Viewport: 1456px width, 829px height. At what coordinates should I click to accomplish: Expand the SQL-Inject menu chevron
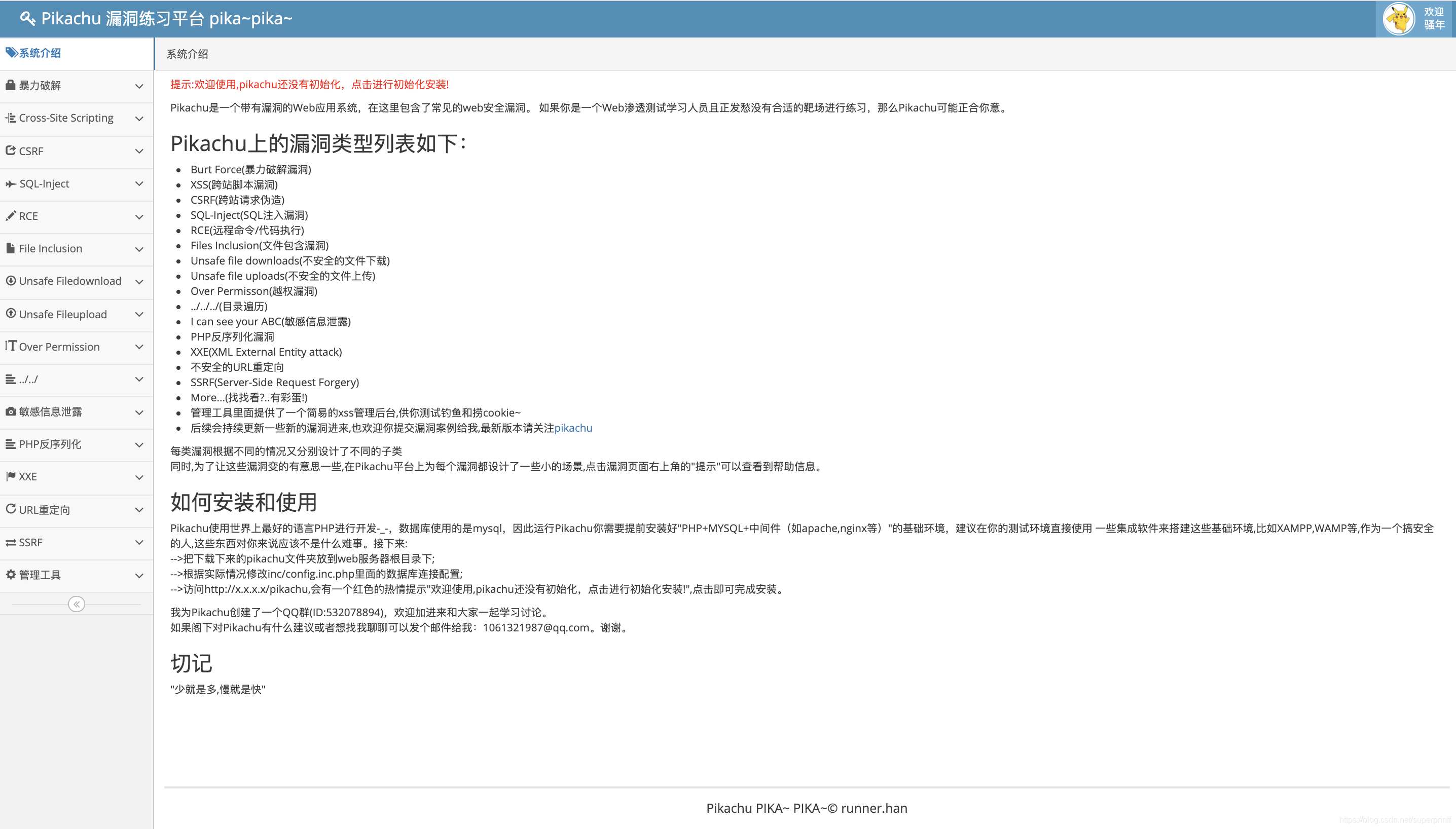point(139,183)
